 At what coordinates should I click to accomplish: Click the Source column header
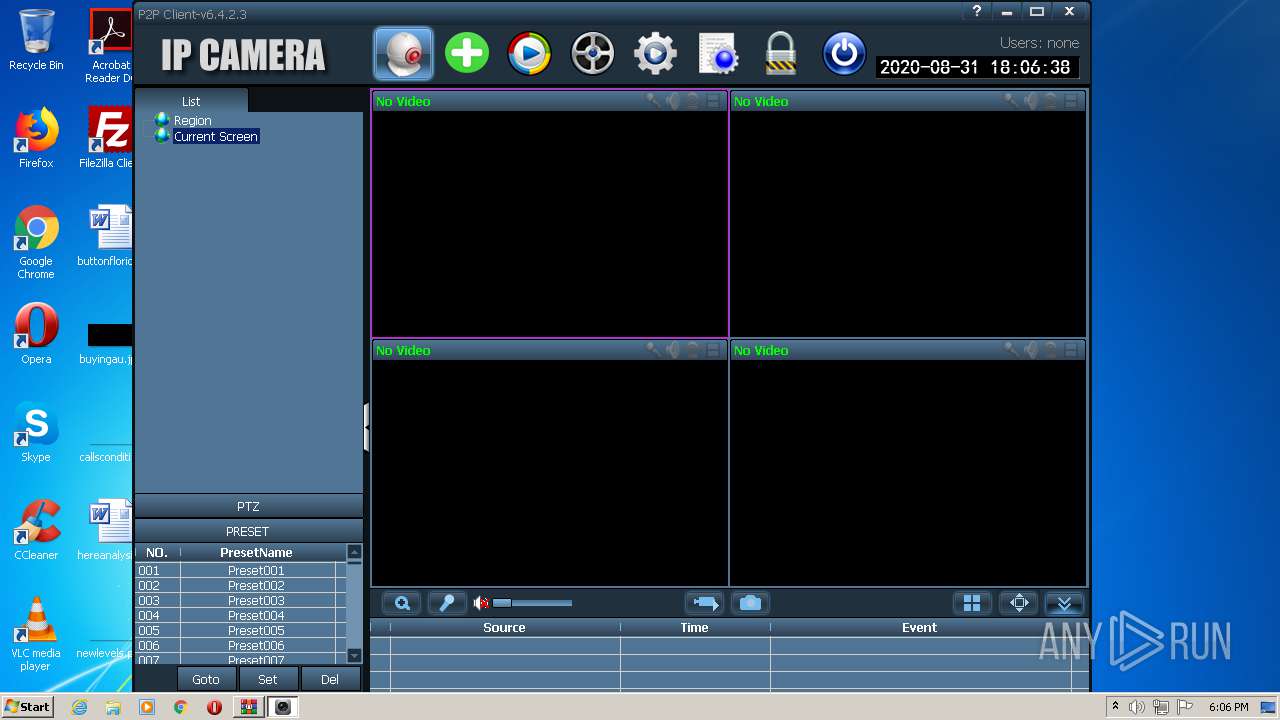click(x=504, y=628)
